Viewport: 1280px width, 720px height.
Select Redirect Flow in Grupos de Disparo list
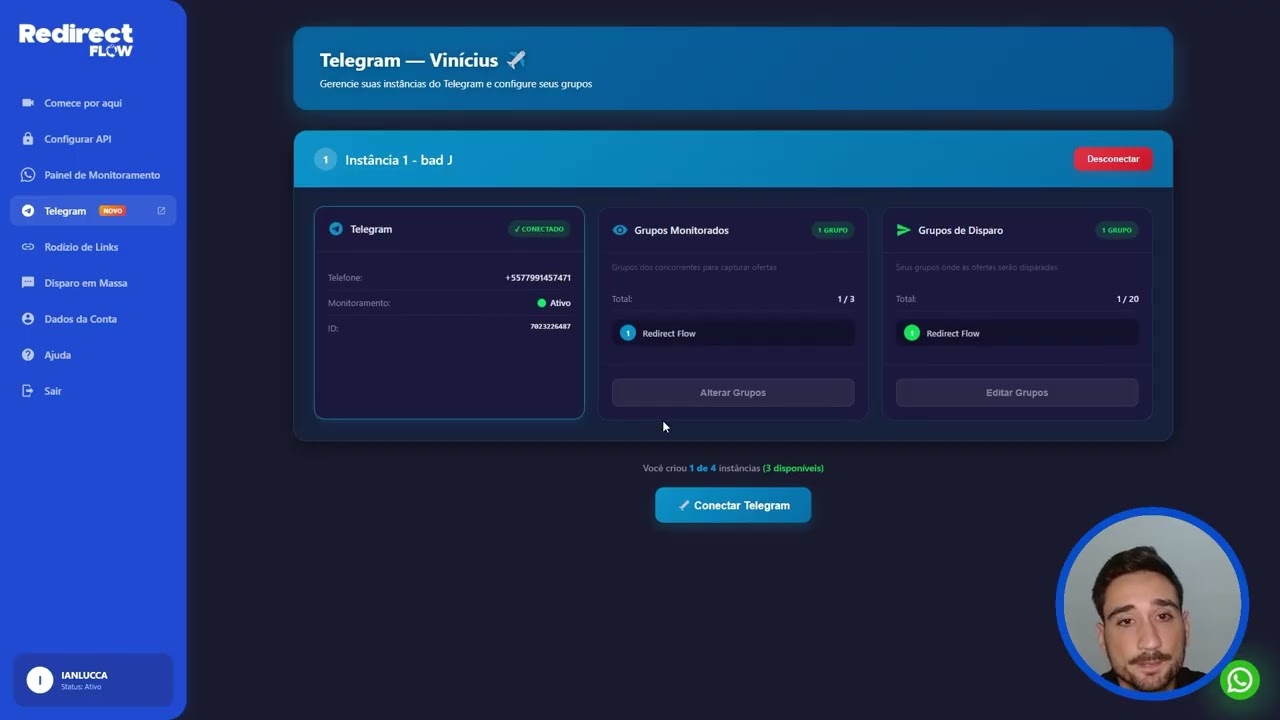1017,333
